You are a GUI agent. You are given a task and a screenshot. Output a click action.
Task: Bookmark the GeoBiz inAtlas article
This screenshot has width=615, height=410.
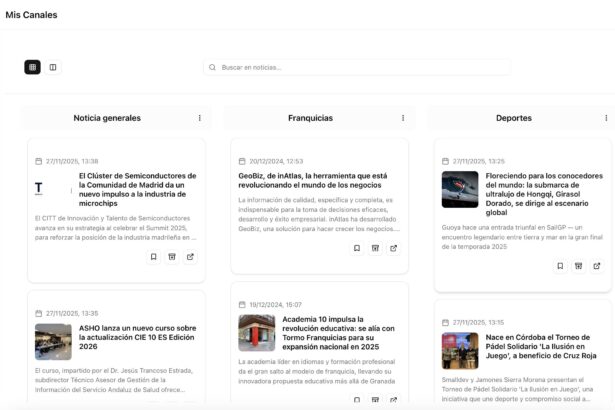click(x=356, y=248)
